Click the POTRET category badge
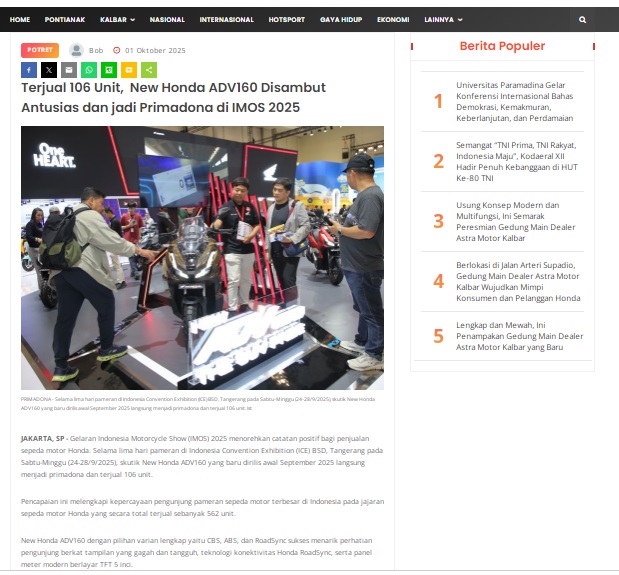Viewport: 619px width, 575px height. 40,50
